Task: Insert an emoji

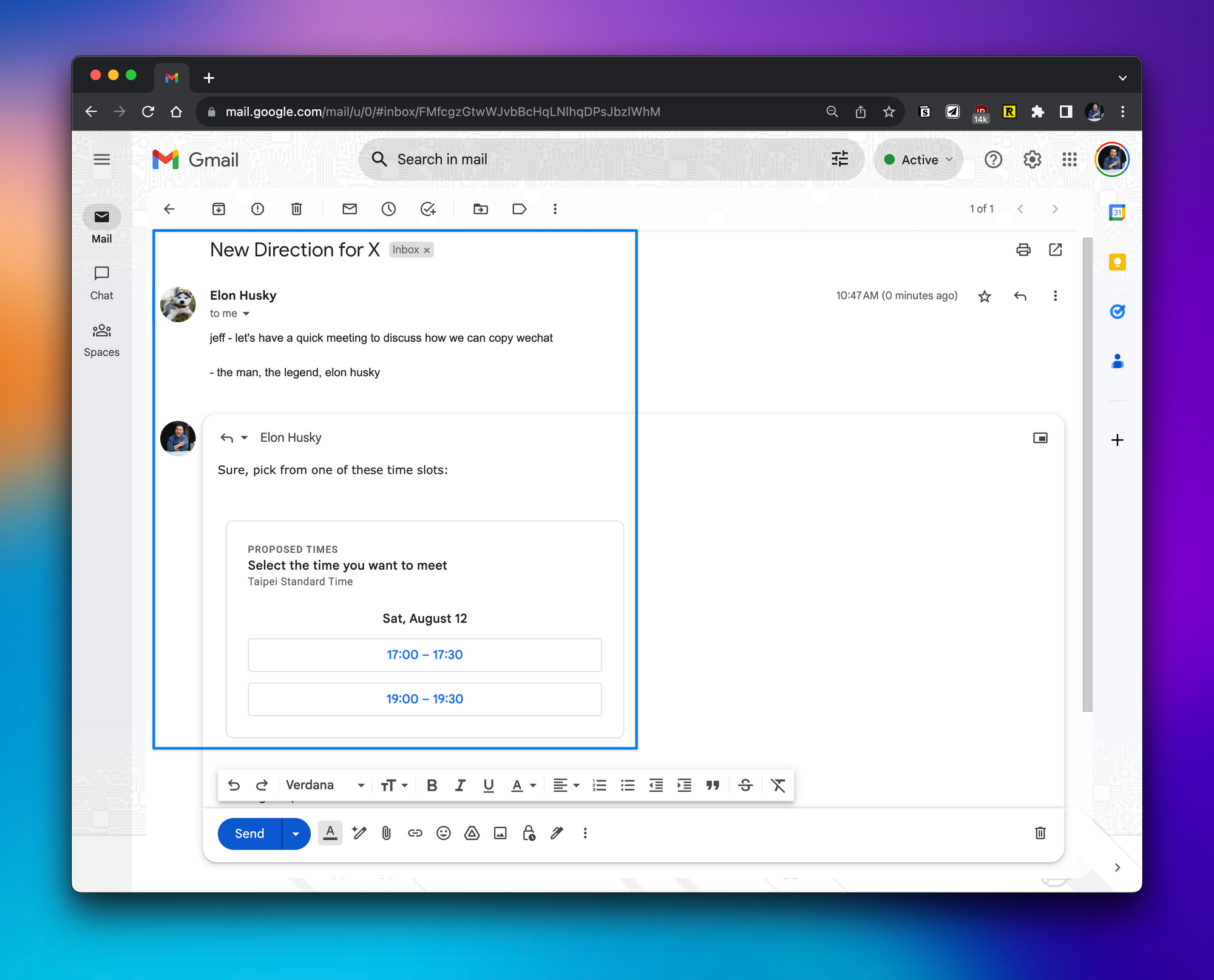Action: pos(444,833)
